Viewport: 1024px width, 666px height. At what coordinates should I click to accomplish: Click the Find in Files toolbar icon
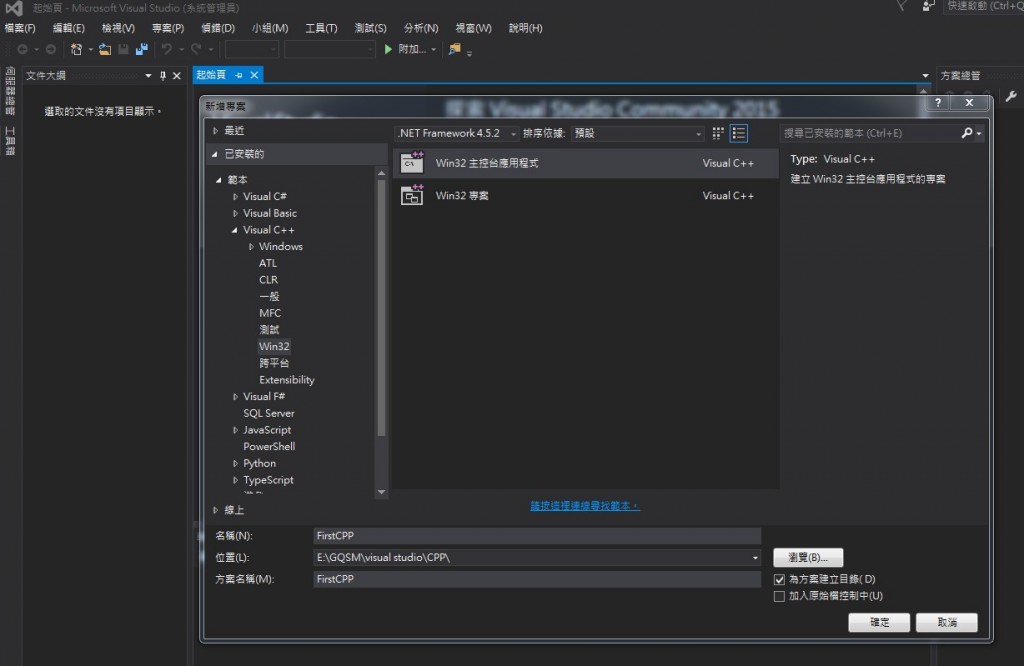pos(455,49)
